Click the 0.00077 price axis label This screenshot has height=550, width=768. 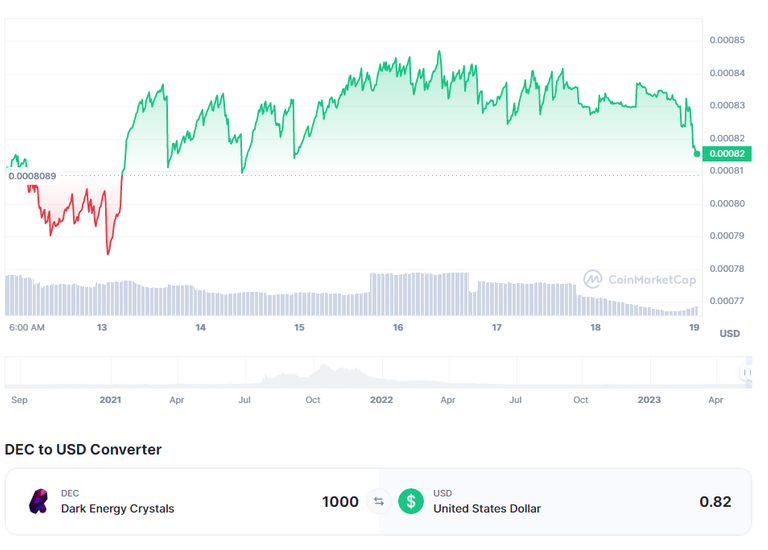point(727,301)
